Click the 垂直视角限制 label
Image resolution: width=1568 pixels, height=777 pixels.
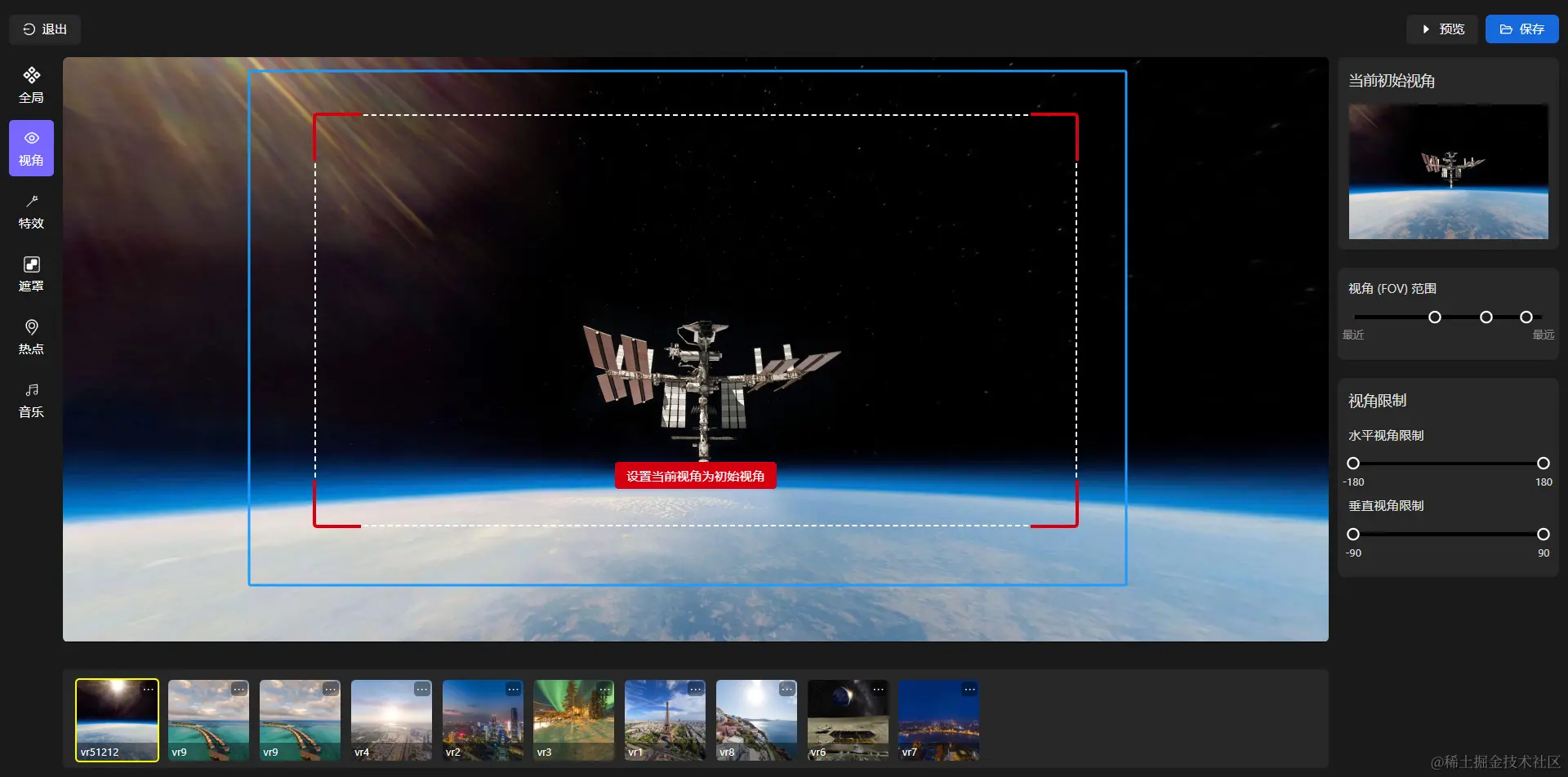click(x=1386, y=506)
